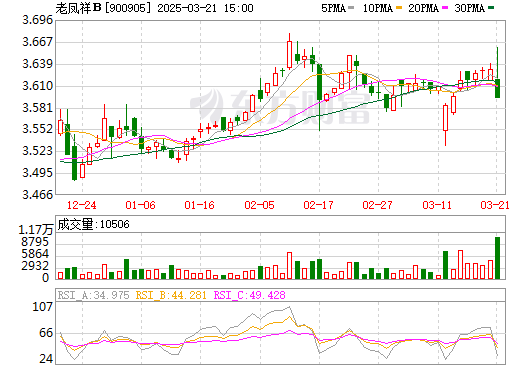Click the 3.552 price axis label
Viewport: 520px width, 365px height.
pyautogui.click(x=37, y=129)
